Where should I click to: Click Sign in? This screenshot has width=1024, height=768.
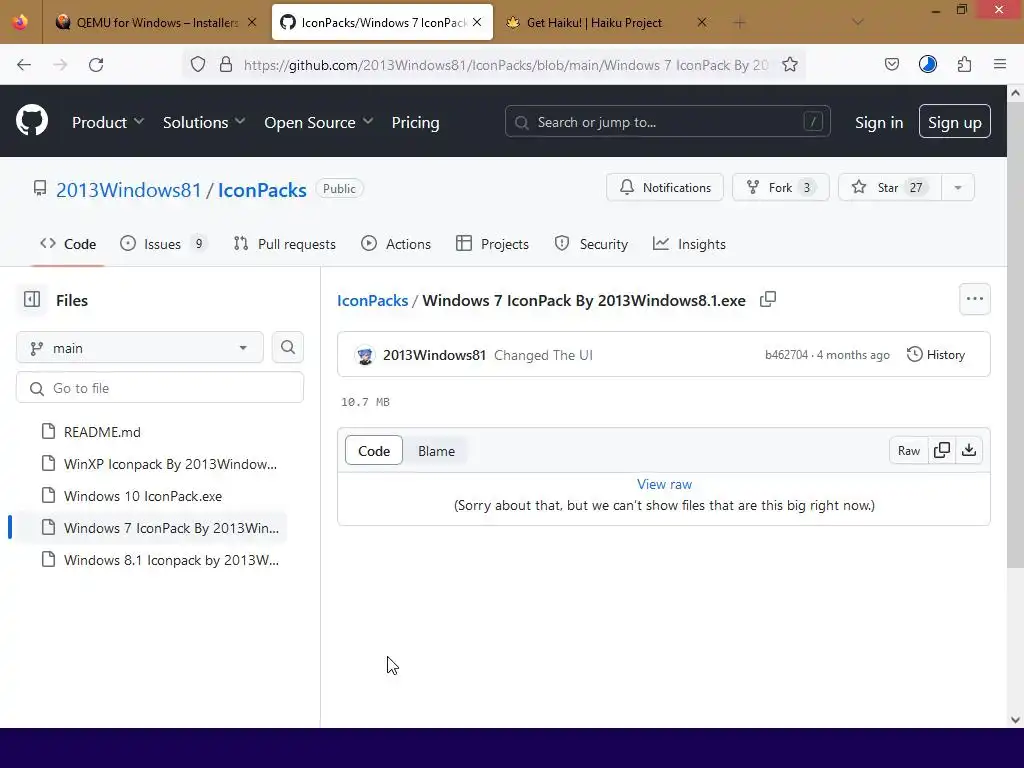click(879, 122)
